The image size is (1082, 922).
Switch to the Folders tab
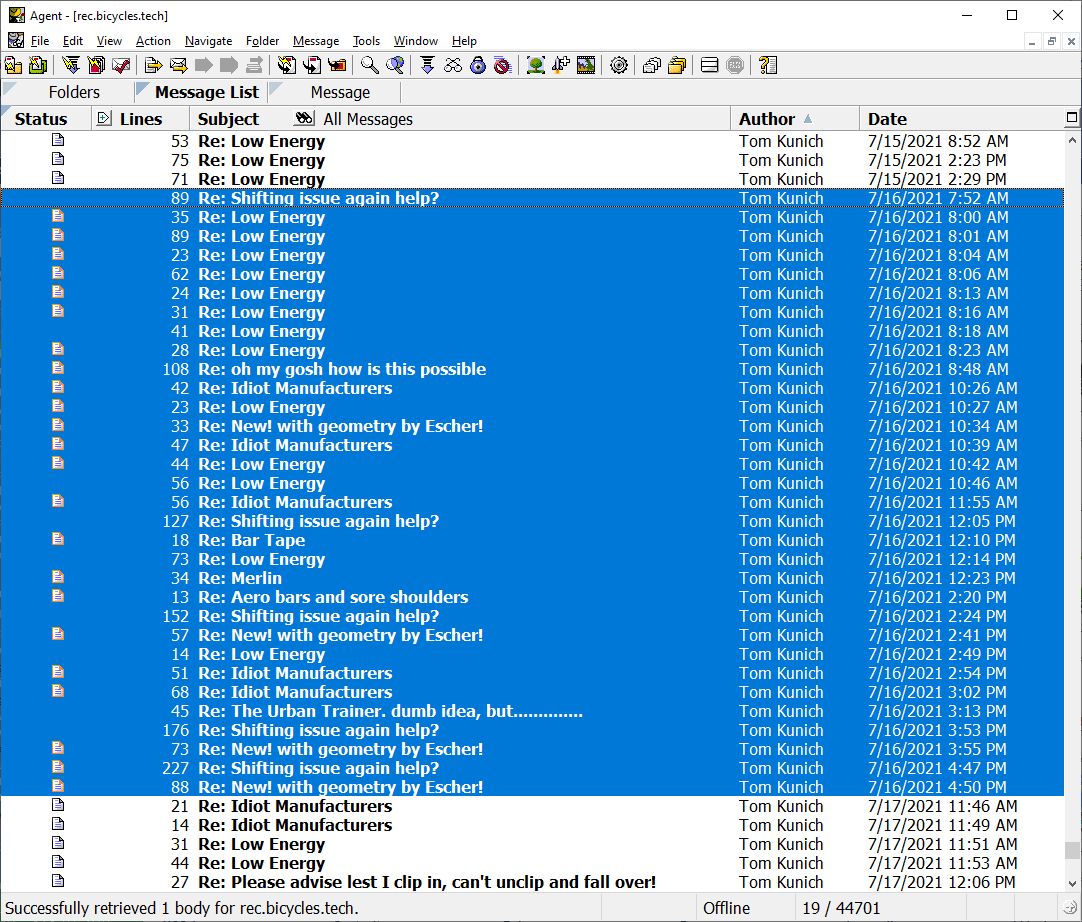coord(74,92)
